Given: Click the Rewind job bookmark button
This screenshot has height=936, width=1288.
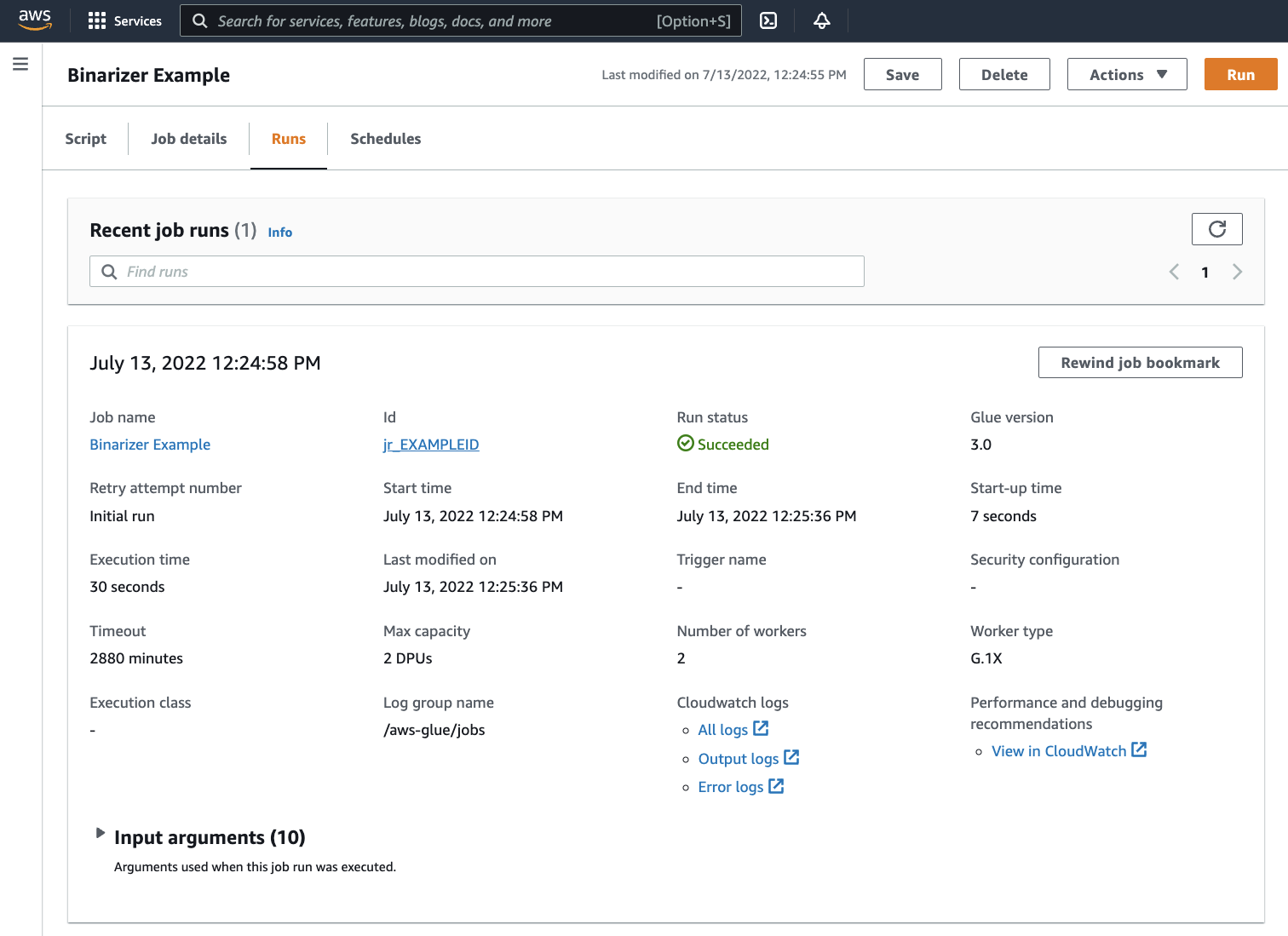Looking at the screenshot, I should coord(1140,363).
